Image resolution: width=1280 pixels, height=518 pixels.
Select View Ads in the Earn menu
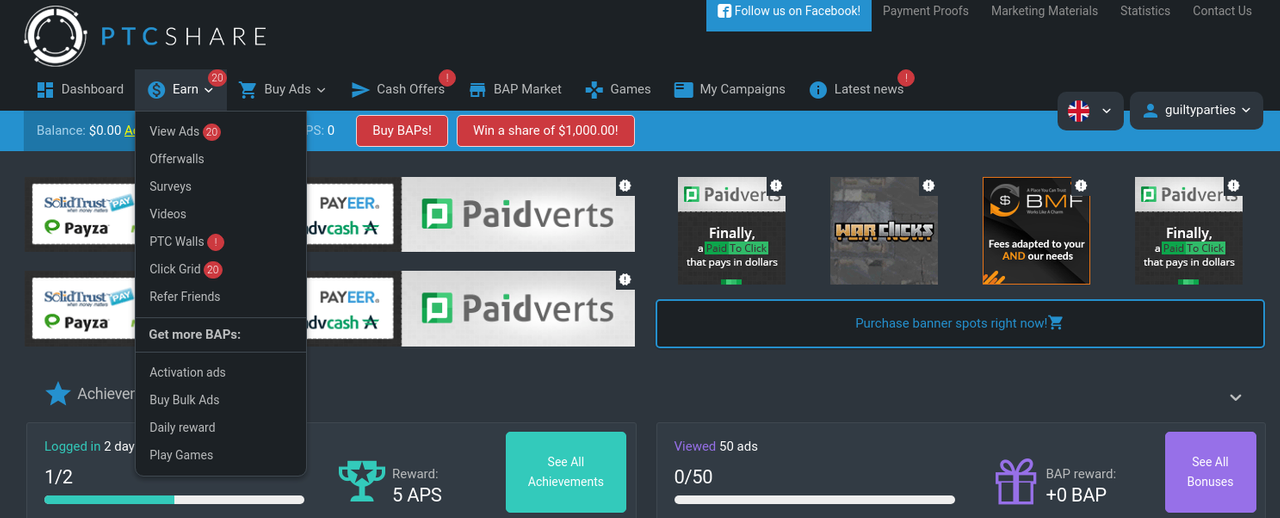click(174, 131)
